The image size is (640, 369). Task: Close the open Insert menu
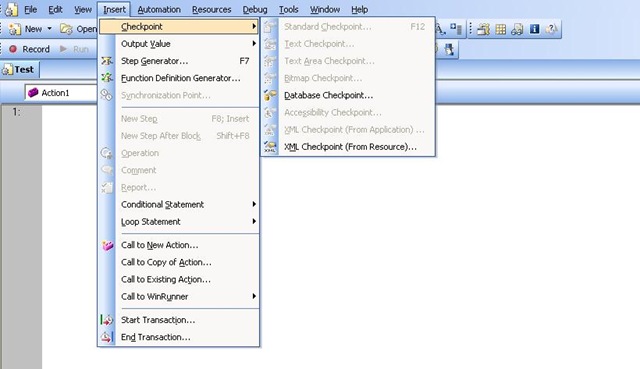114,9
